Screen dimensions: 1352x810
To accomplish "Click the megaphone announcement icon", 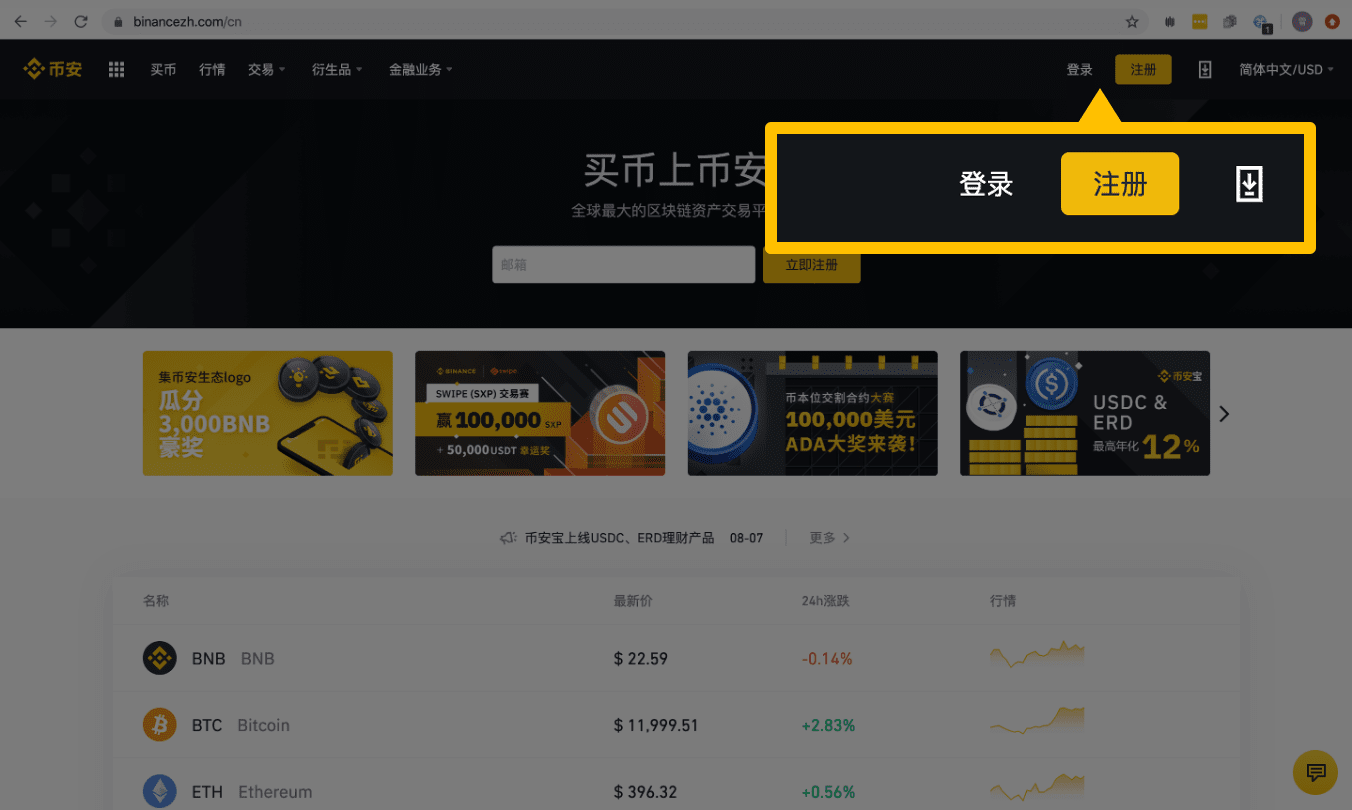I will [508, 538].
